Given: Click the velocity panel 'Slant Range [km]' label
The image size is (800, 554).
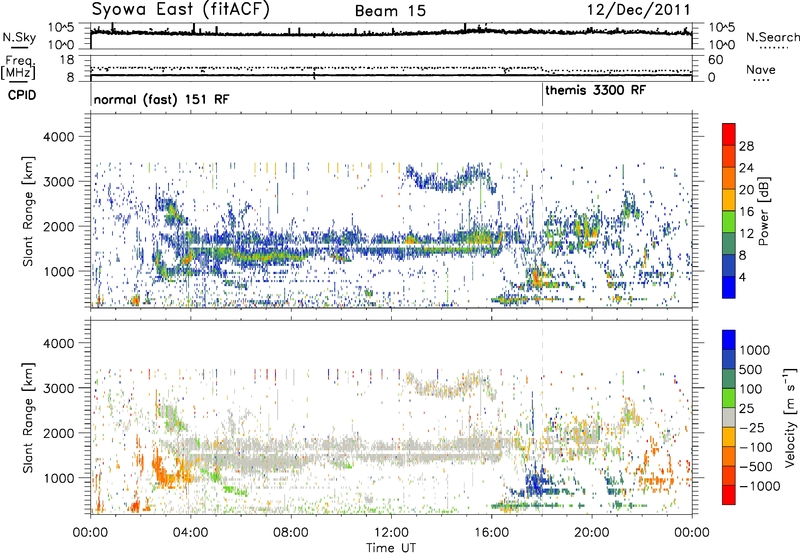Looking at the screenshot, I should [x=28, y=418].
